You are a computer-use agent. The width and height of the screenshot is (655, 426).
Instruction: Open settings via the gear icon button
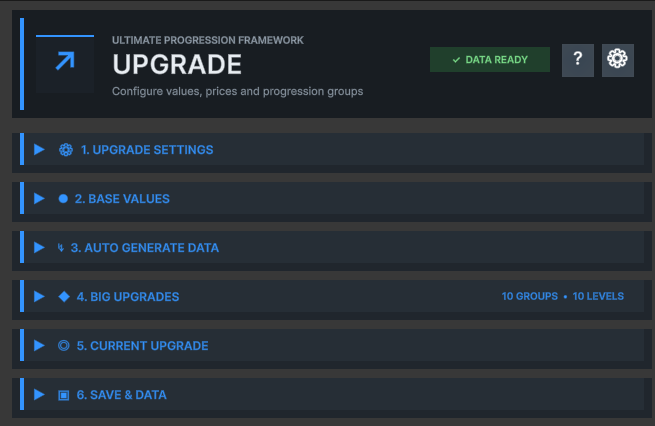click(617, 60)
